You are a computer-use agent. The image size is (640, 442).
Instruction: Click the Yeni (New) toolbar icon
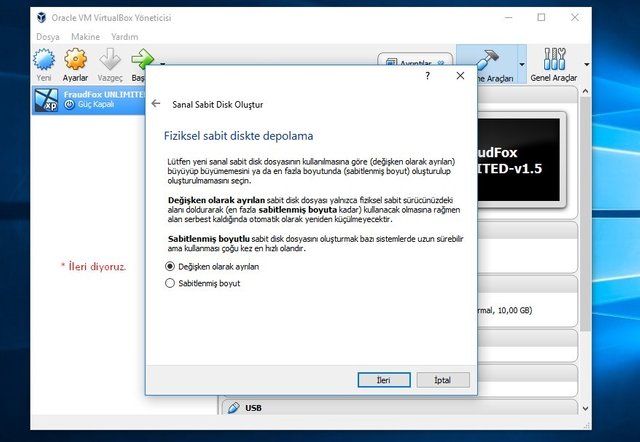(x=44, y=60)
